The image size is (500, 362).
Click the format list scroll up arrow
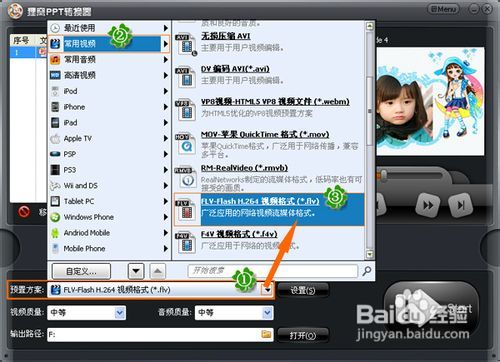[369, 26]
